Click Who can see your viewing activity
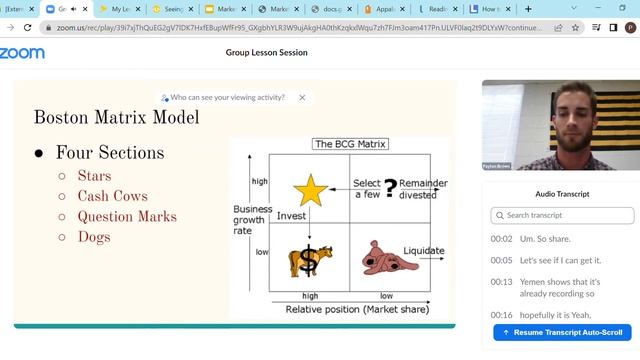 [x=227, y=98]
